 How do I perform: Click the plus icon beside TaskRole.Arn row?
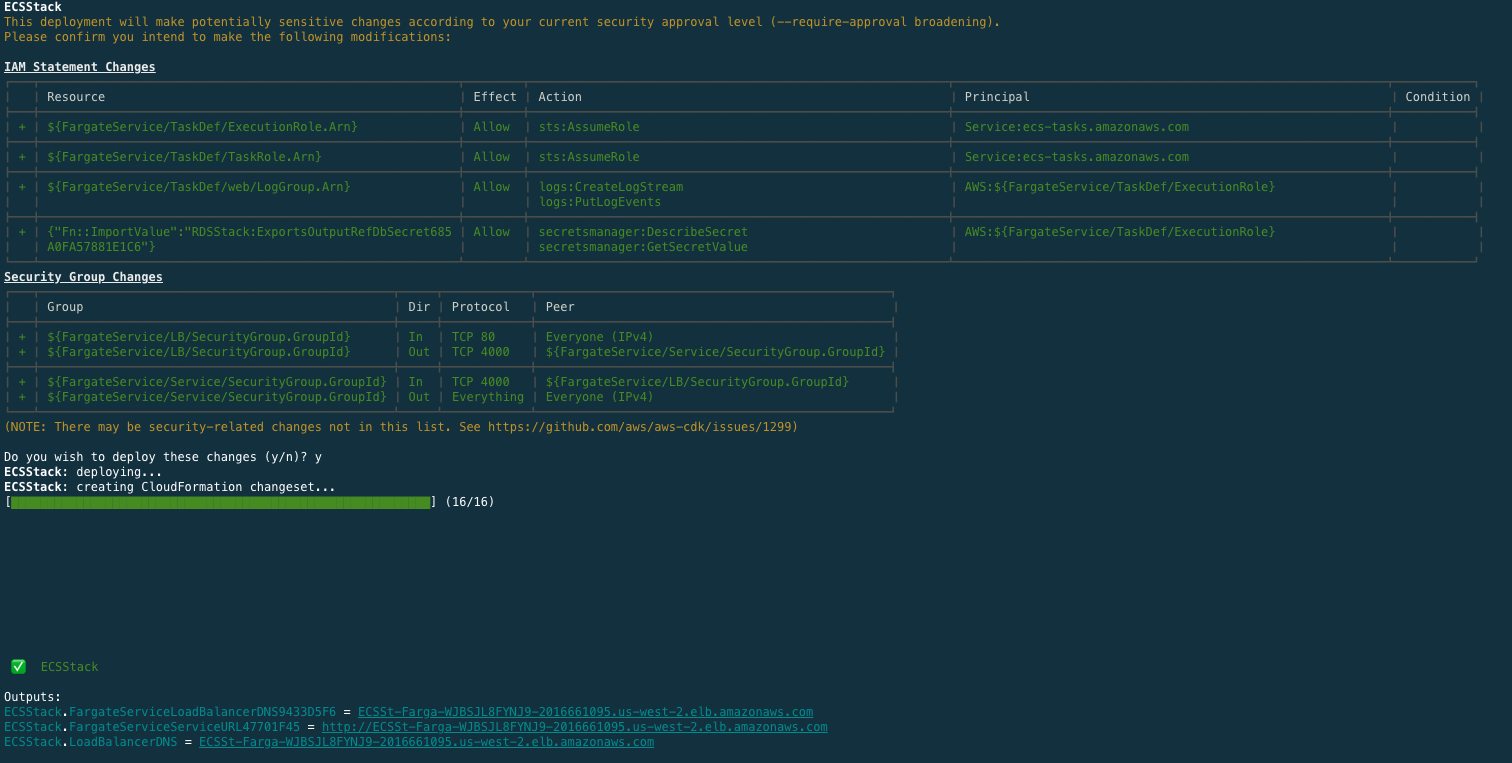[21, 156]
